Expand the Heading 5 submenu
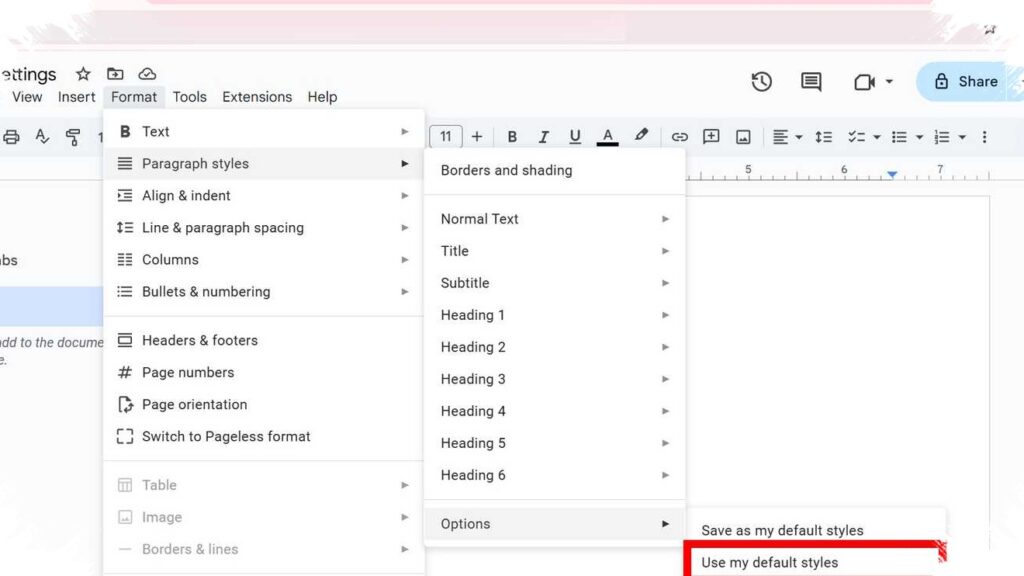Viewport: 1024px width, 576px height. click(x=554, y=443)
